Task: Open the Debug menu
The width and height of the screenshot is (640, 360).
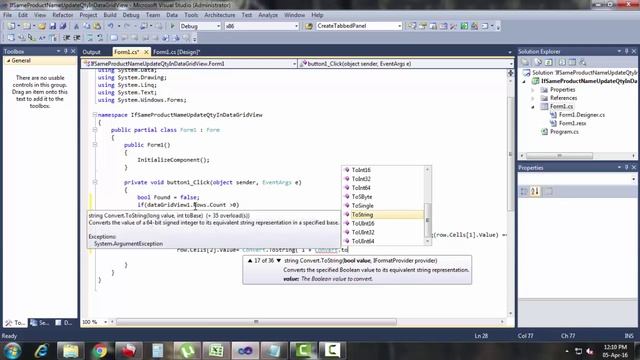Action: pos(131,15)
